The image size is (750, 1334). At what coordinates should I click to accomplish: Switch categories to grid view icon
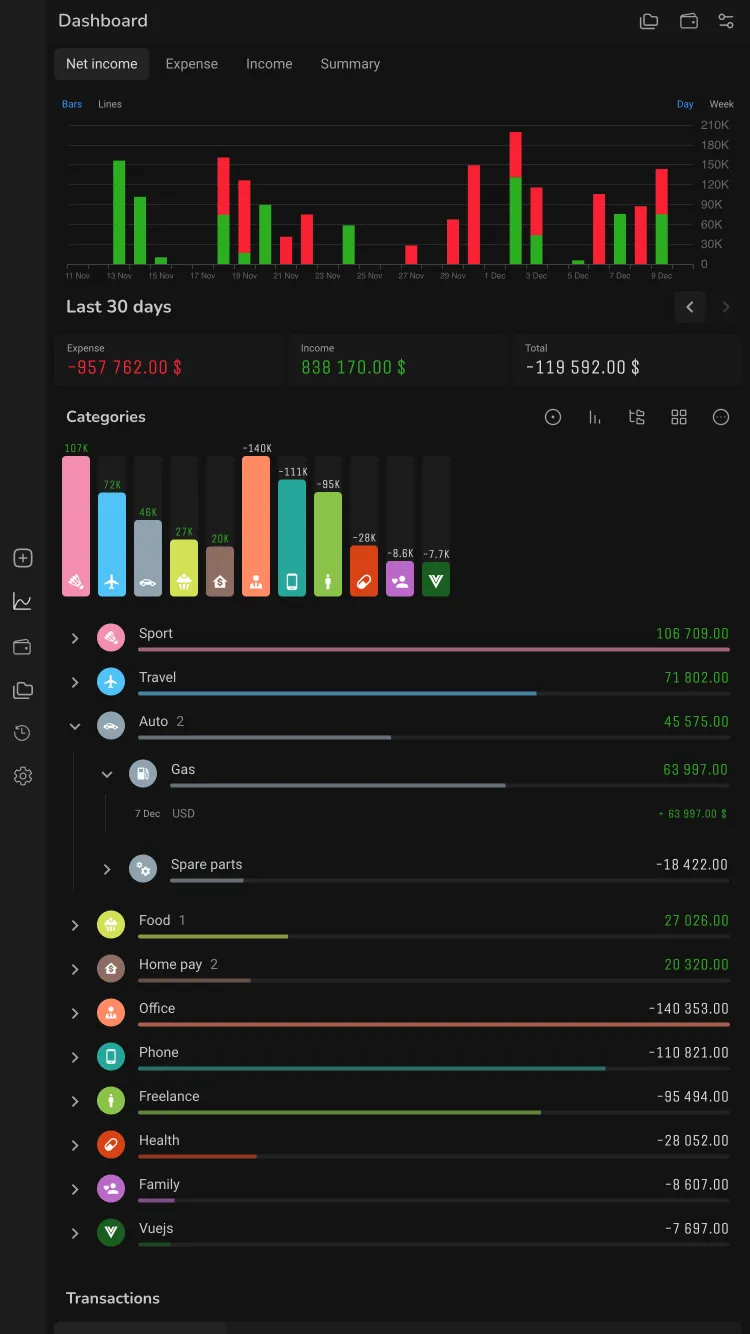coord(679,417)
